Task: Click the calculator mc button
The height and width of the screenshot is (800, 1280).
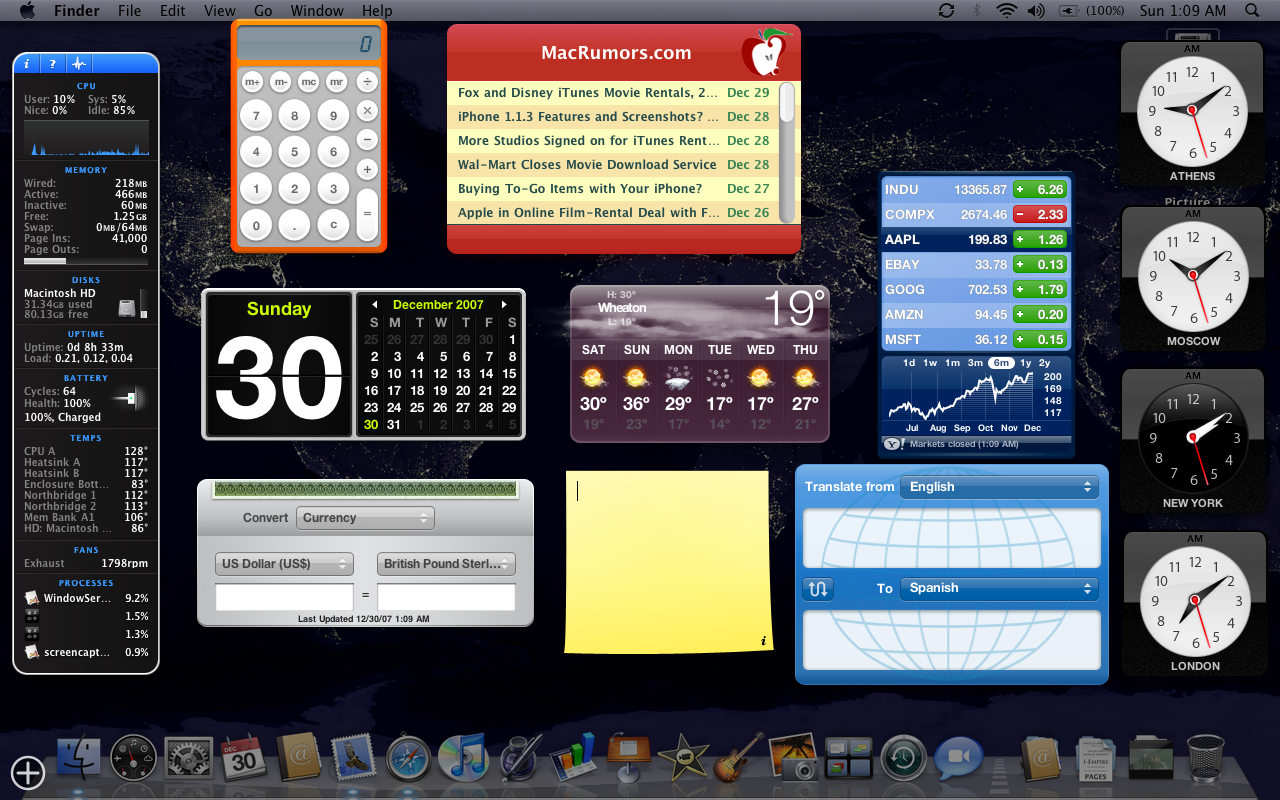Action: (309, 81)
